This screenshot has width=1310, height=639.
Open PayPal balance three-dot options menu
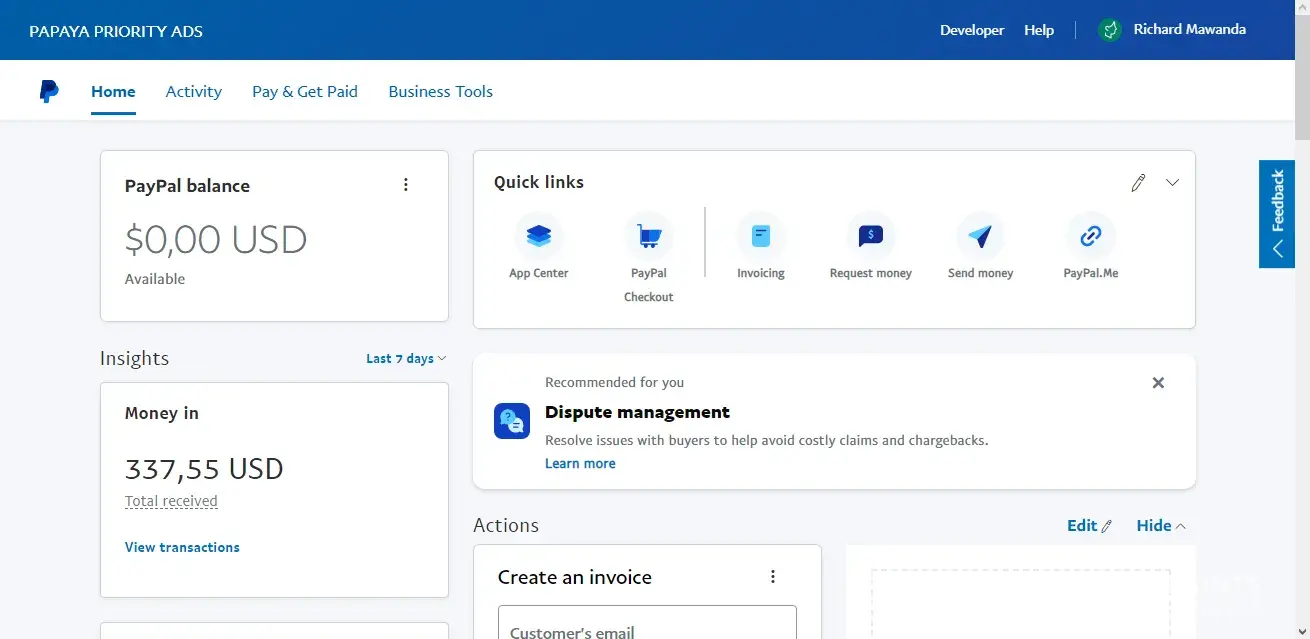[x=406, y=185]
